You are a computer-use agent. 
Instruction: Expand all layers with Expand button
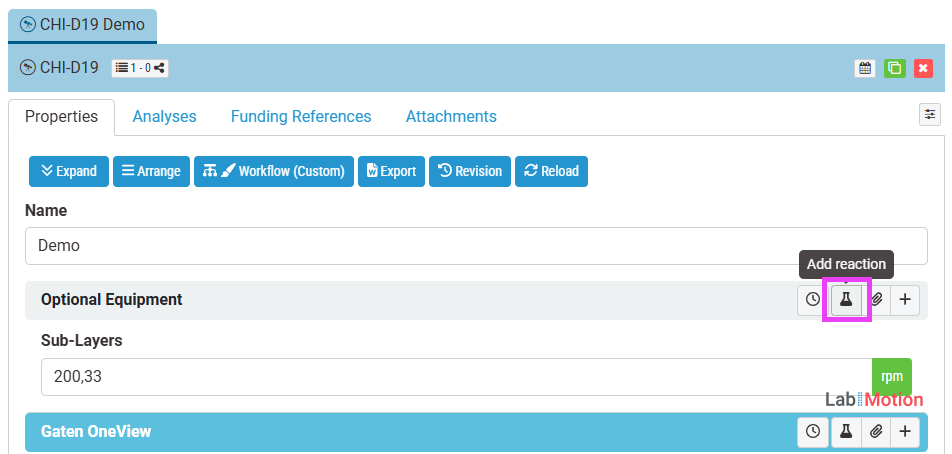pyautogui.click(x=68, y=171)
